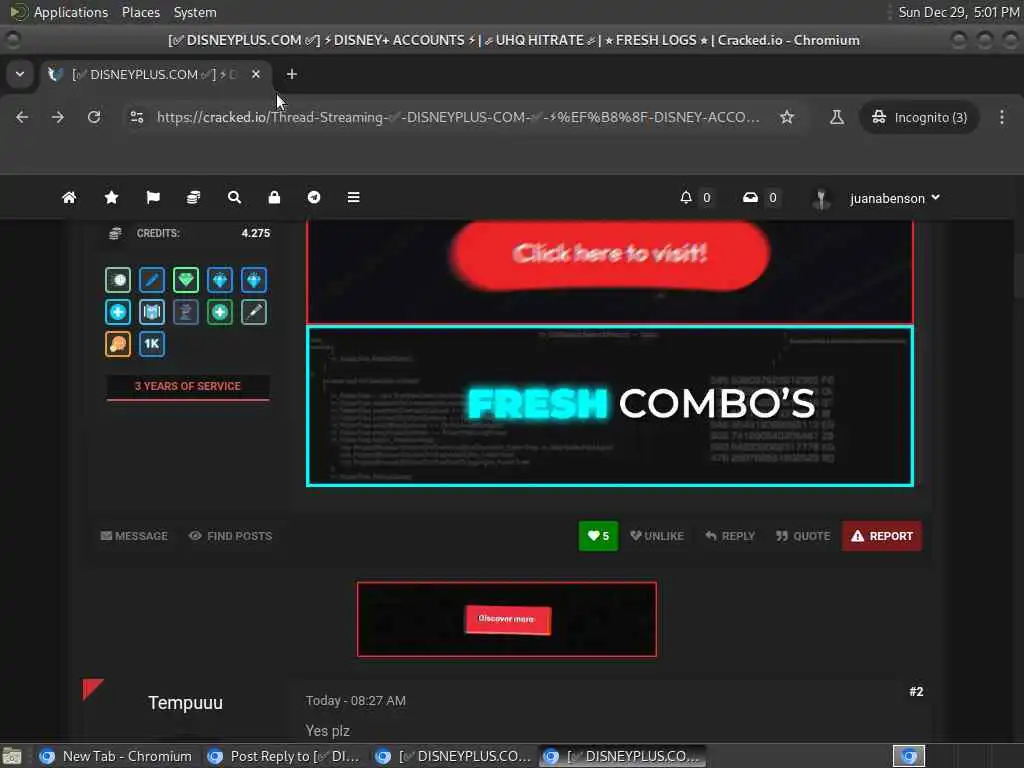Open forum search magnifier icon
The image size is (1024, 768).
tap(234, 197)
